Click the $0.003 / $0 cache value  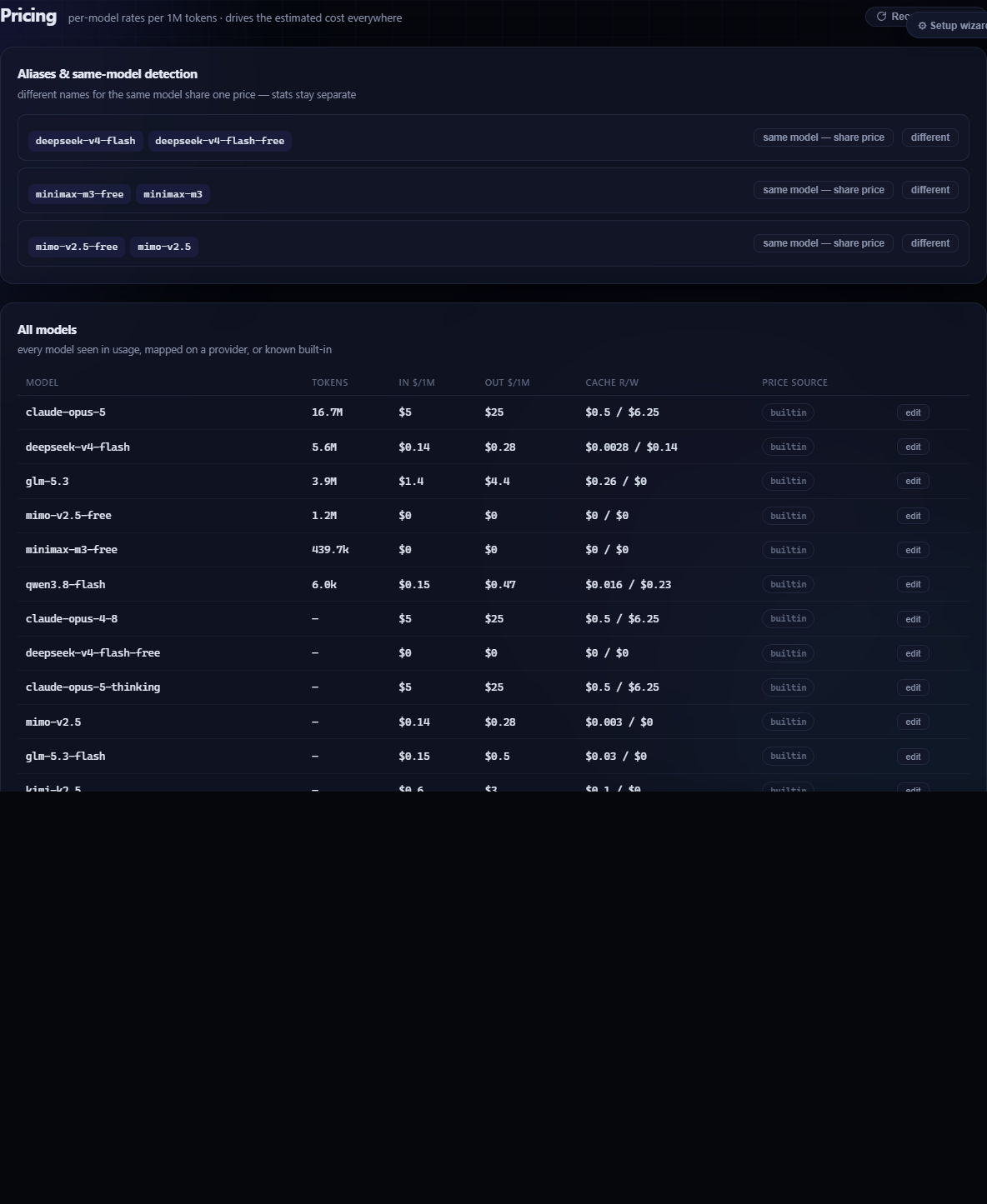[x=619, y=722]
